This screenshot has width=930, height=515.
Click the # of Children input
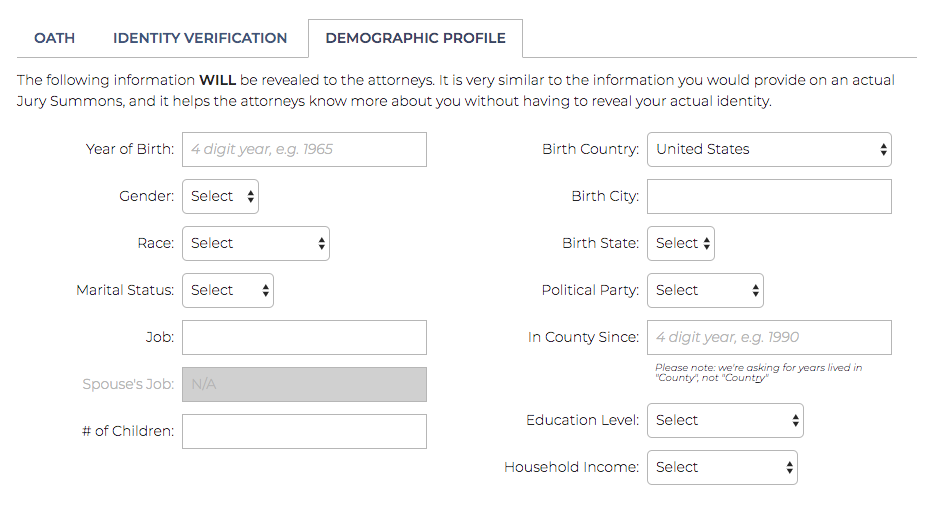[304, 431]
